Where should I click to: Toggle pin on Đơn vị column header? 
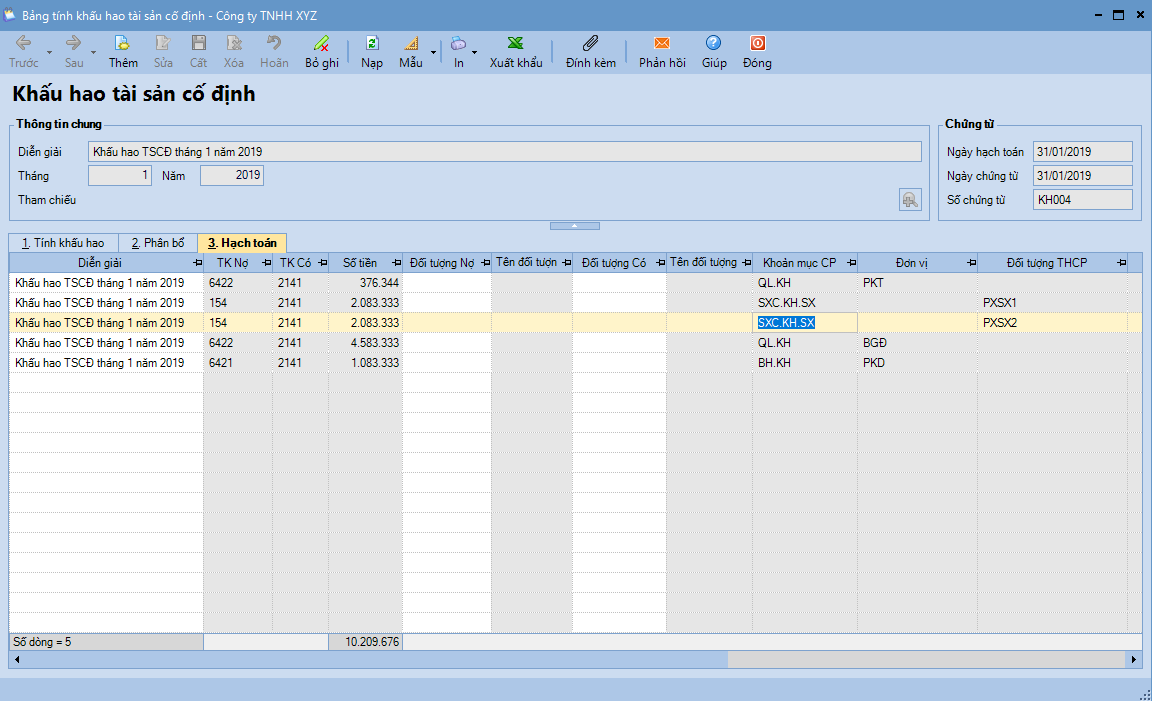pos(970,263)
